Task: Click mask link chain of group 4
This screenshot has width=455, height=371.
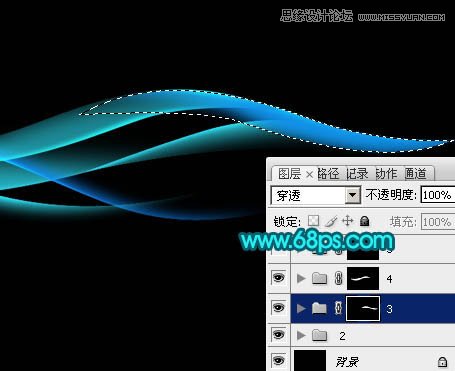Action: (338, 278)
